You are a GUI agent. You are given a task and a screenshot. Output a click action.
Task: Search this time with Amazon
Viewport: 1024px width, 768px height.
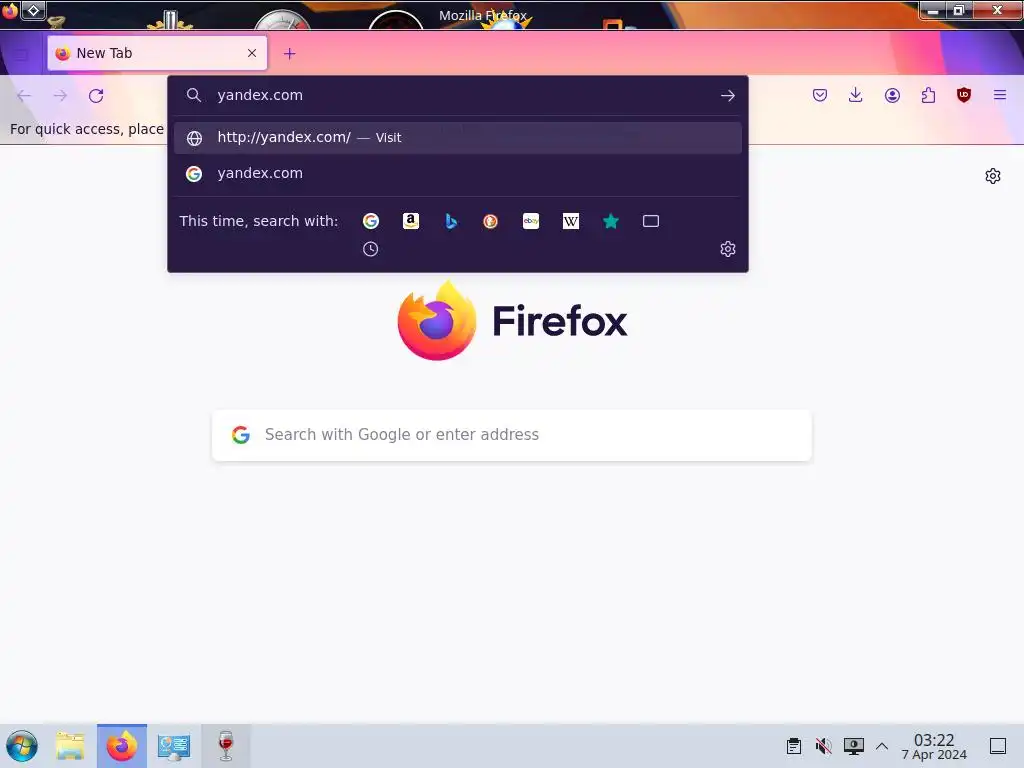[411, 221]
